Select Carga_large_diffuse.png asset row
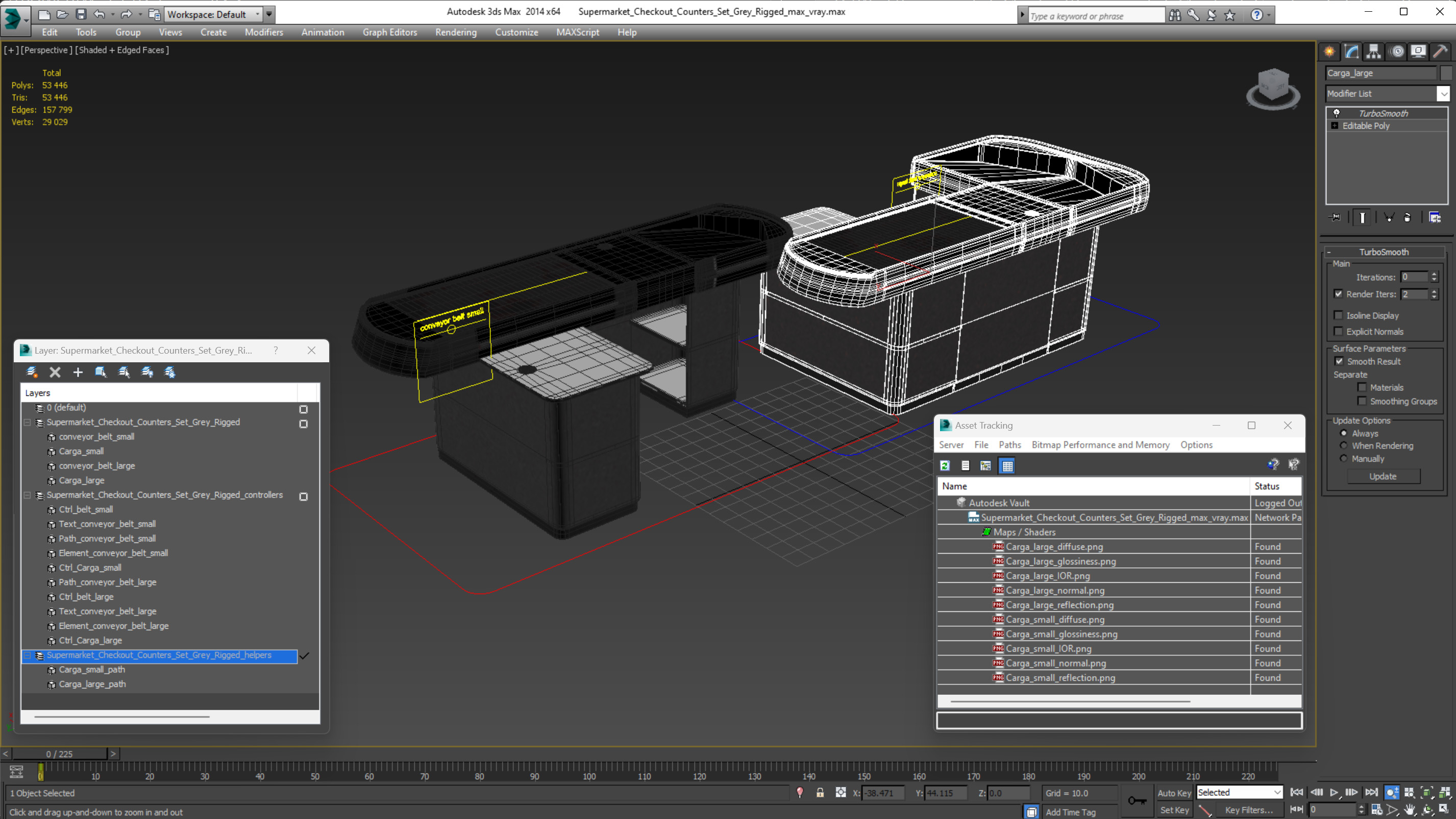This screenshot has height=819, width=1456. (1119, 547)
